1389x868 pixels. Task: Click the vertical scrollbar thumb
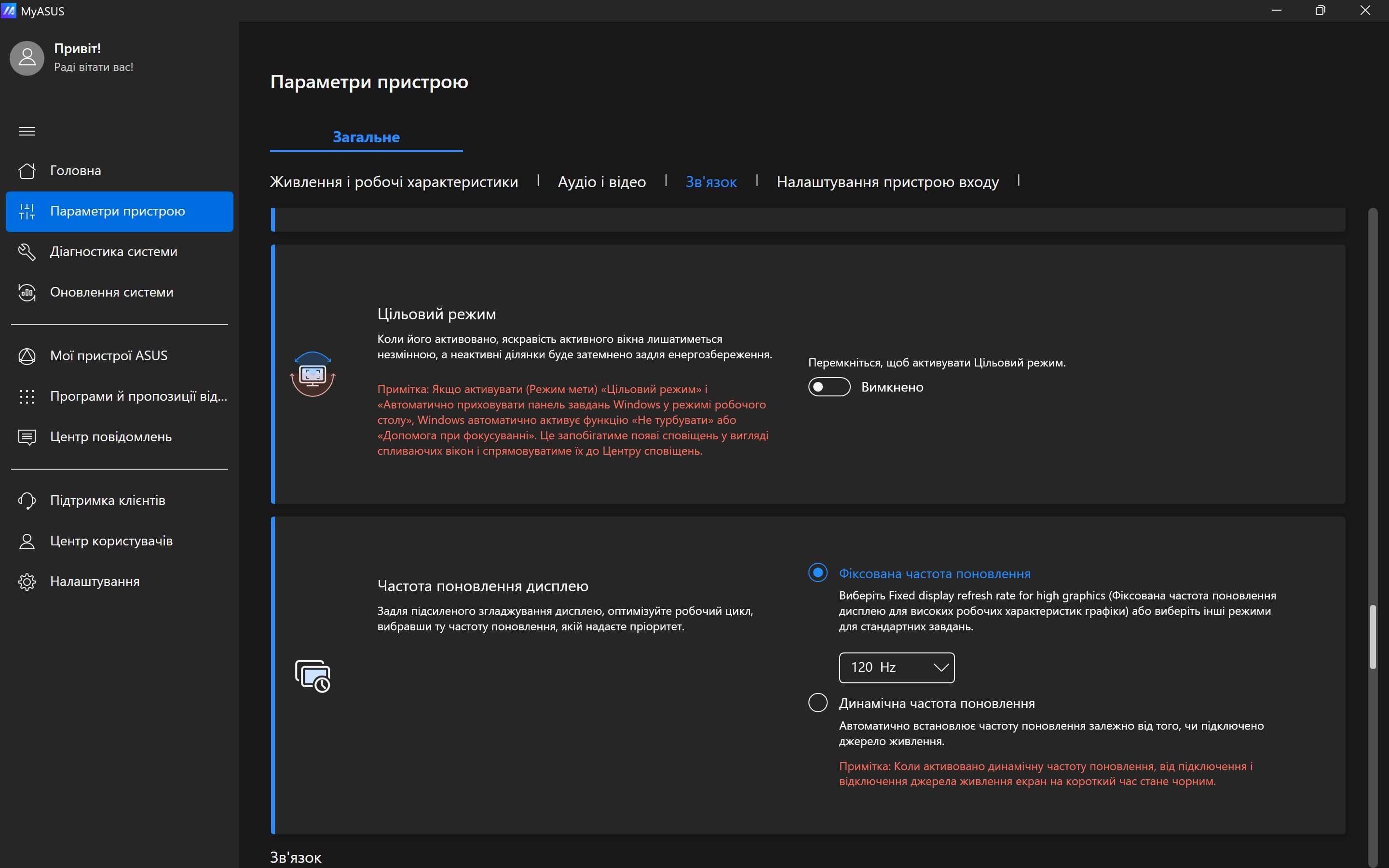[x=1372, y=636]
